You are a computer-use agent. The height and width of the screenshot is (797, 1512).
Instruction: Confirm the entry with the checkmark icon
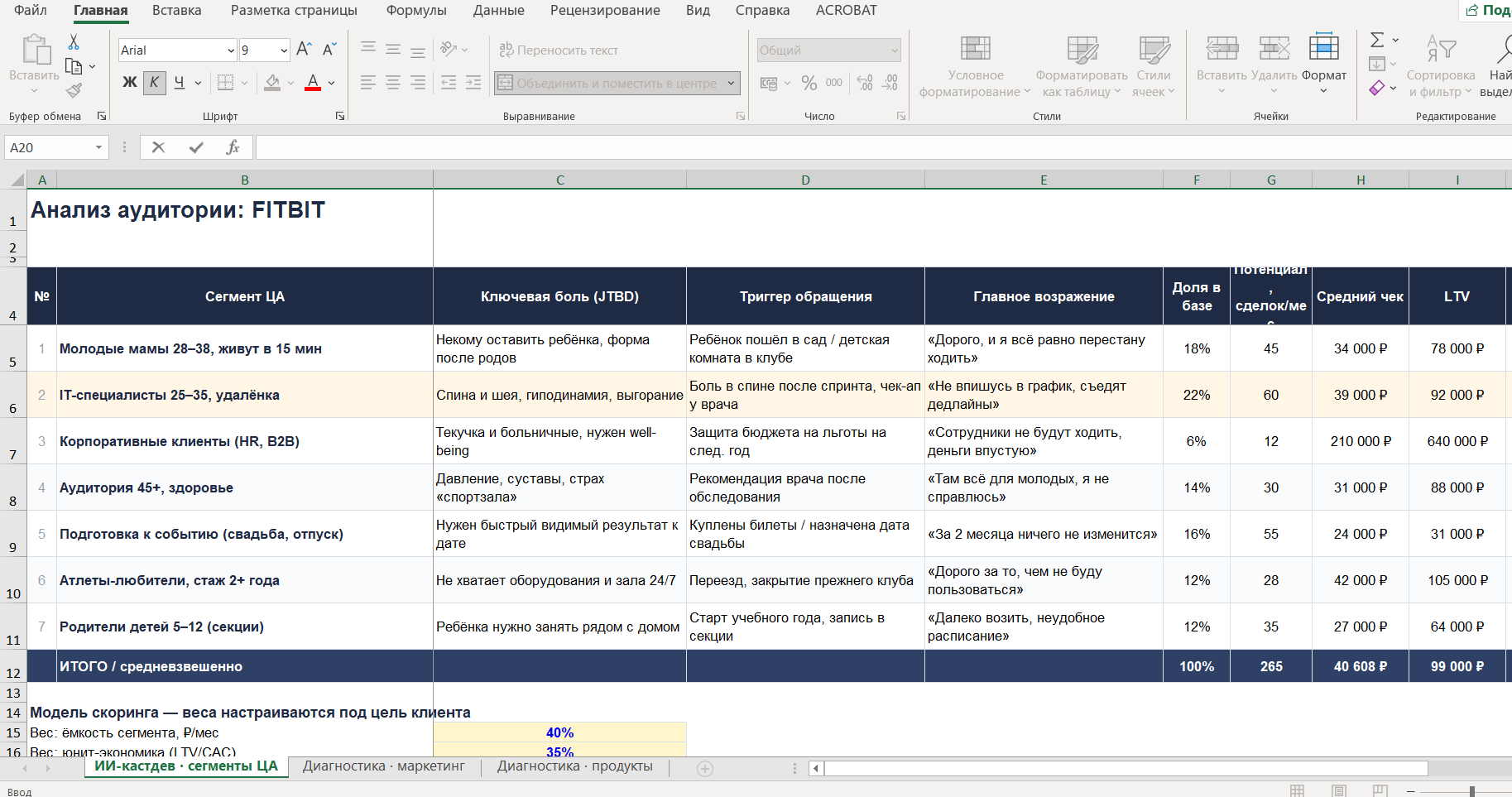tap(196, 147)
